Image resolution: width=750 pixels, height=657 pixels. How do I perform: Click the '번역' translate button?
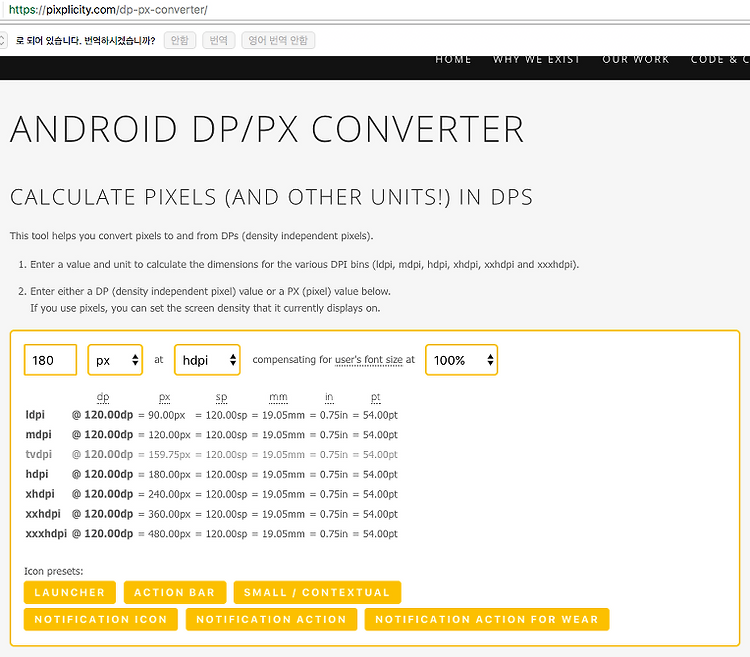(x=219, y=40)
